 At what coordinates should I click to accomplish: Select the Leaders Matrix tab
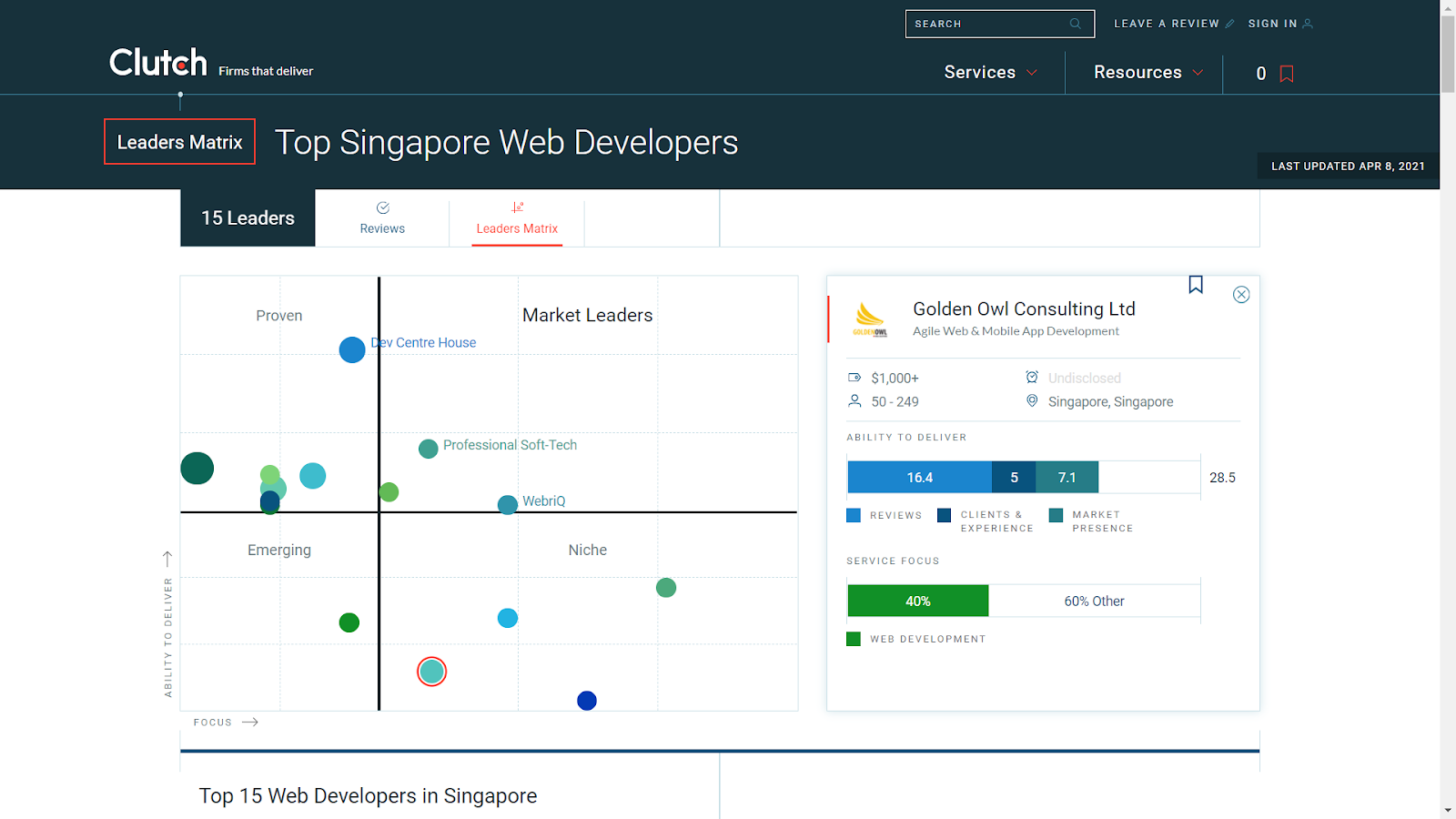tap(517, 218)
